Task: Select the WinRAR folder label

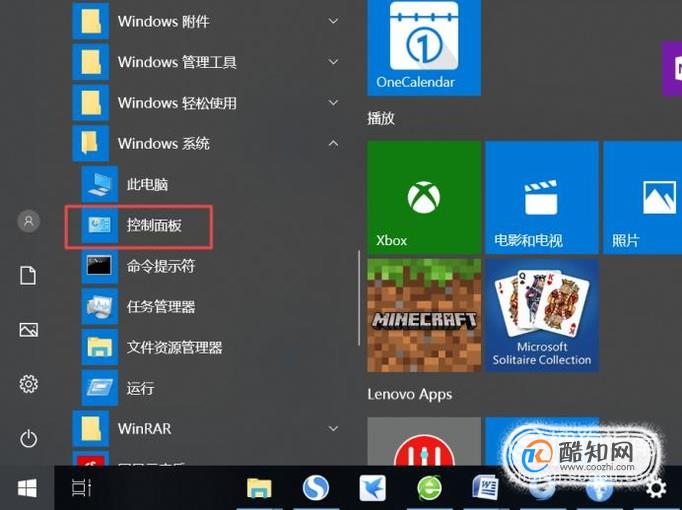Action: pos(144,429)
